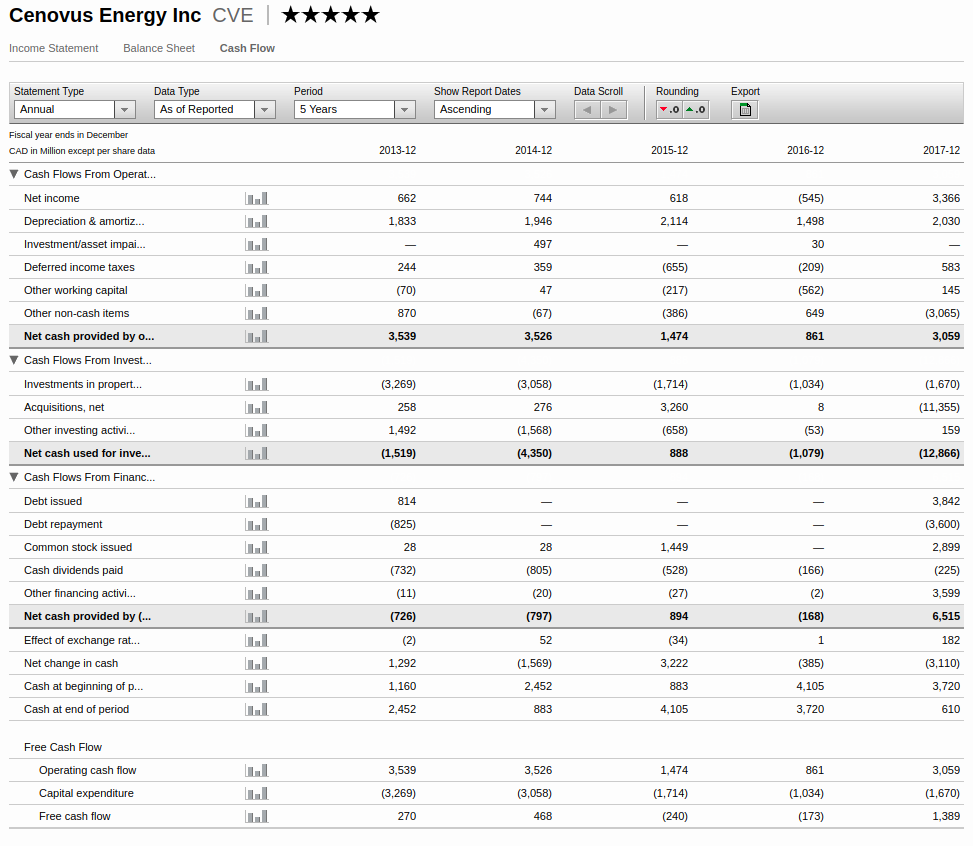Open chart icon for Cash at beginning of p... row
Screen dimensions: 973x846
coord(257,686)
